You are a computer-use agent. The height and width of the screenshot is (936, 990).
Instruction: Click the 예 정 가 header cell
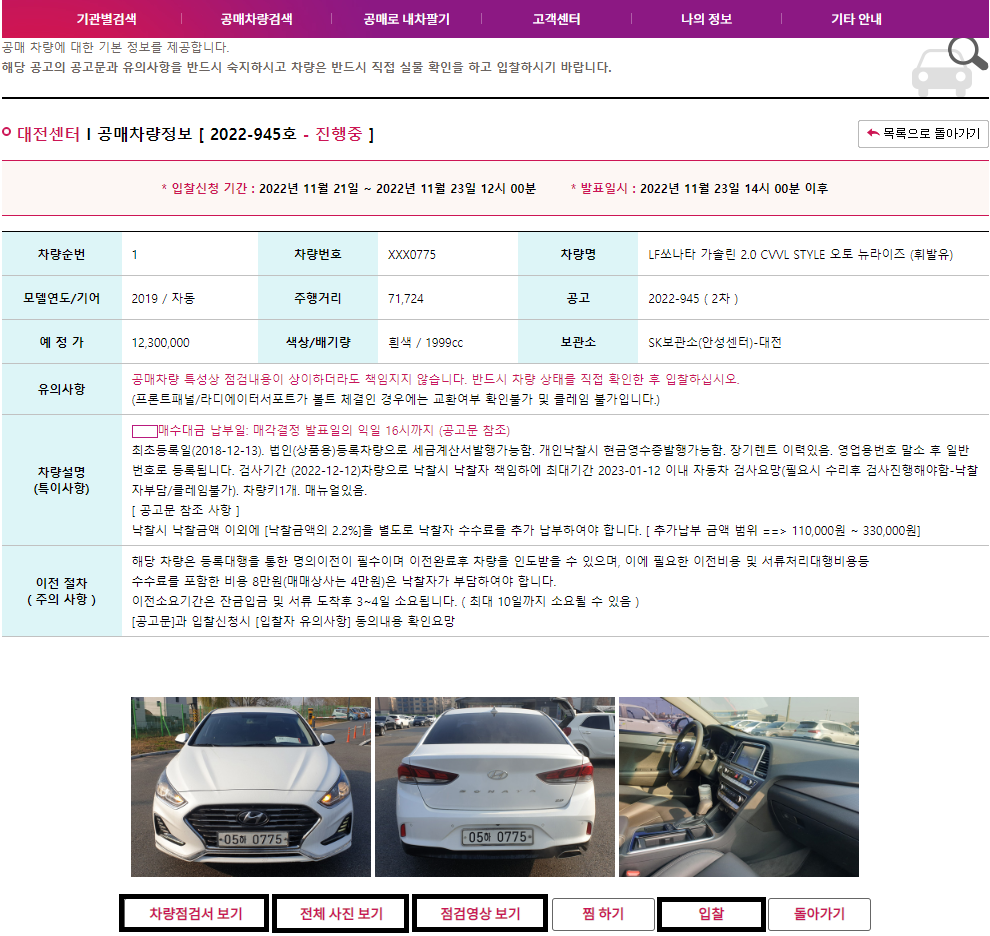61,342
